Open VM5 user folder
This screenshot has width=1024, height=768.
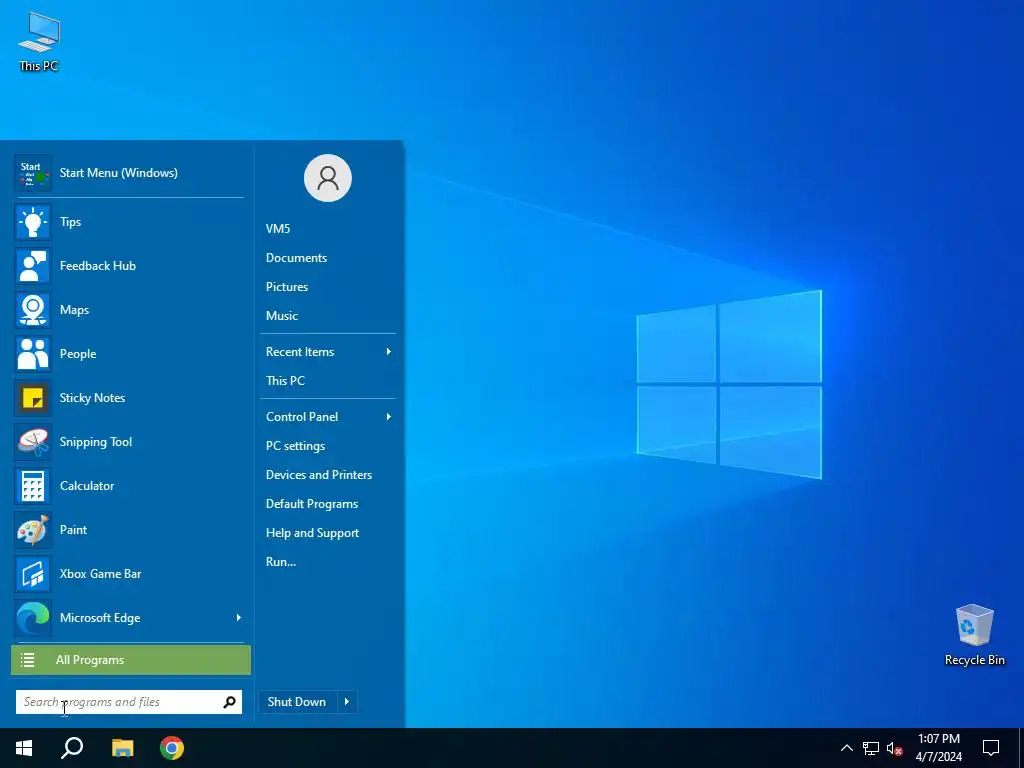click(x=278, y=229)
